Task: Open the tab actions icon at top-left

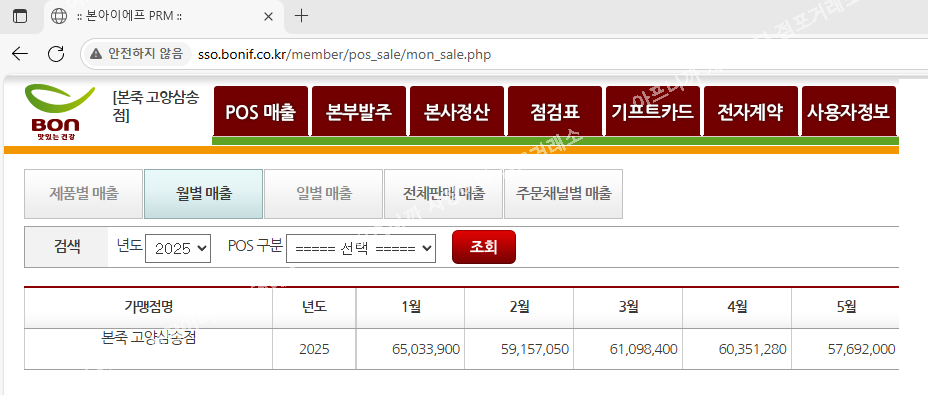Action: (x=20, y=17)
